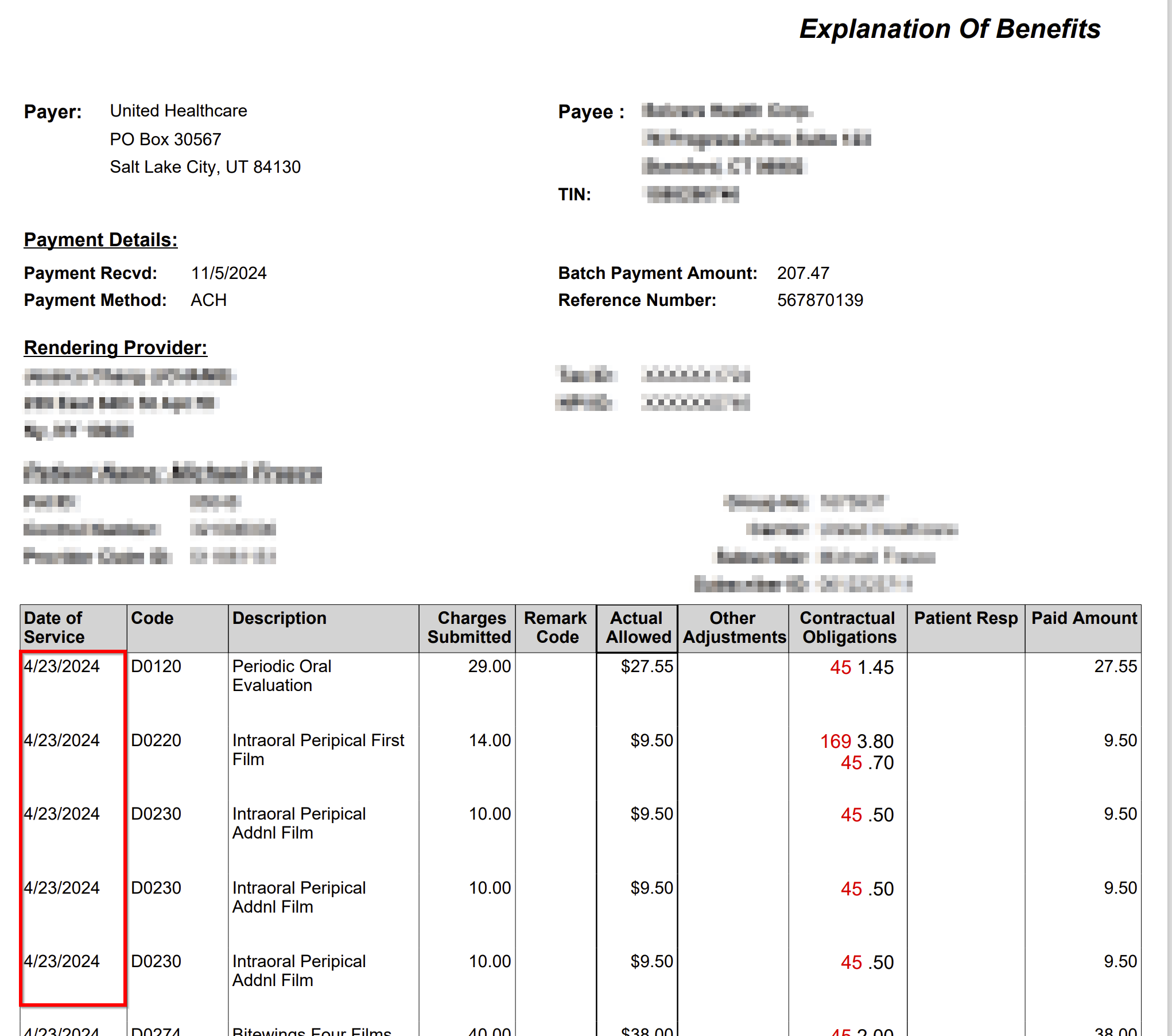Click the 29.00 charges submitted value

pyautogui.click(x=489, y=666)
